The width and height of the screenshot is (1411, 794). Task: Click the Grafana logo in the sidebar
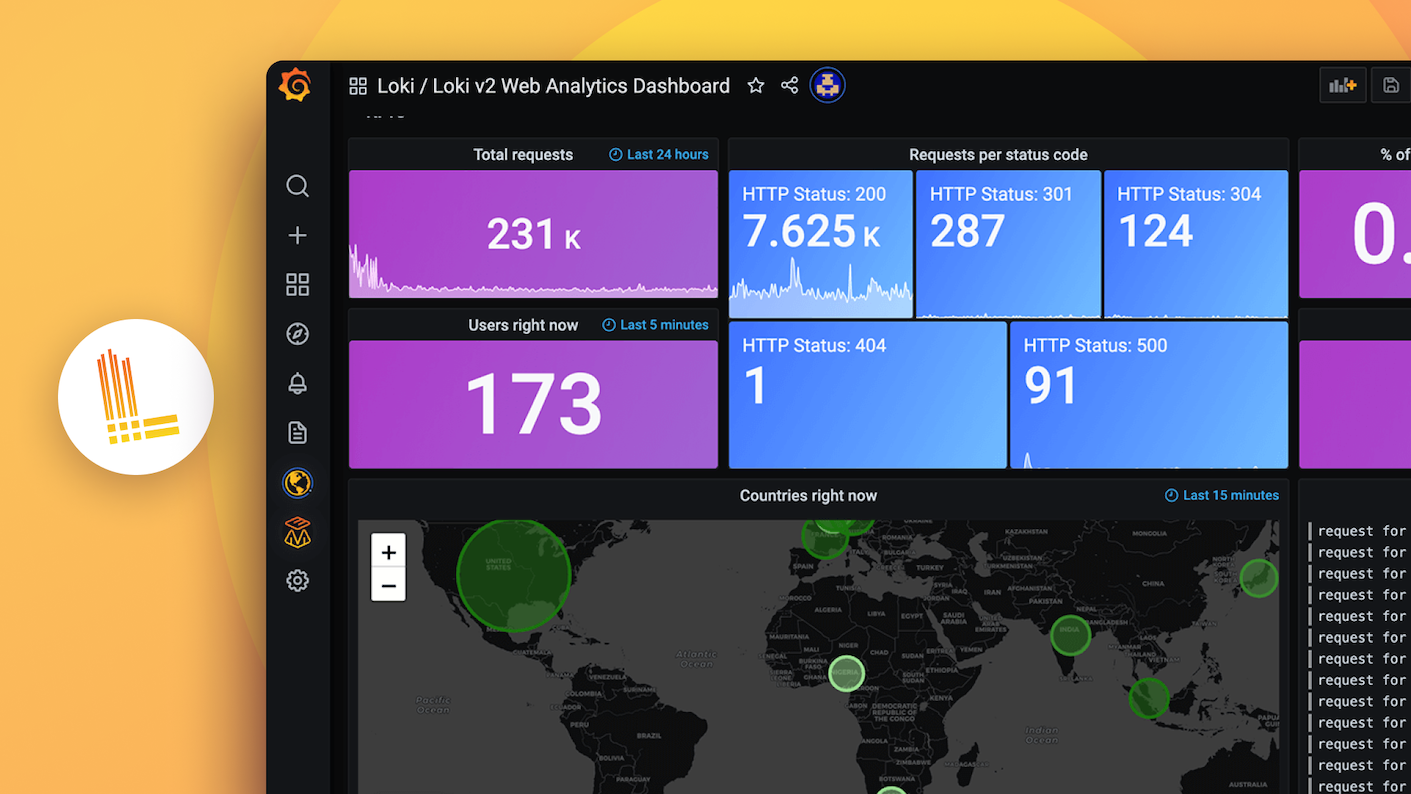(297, 86)
